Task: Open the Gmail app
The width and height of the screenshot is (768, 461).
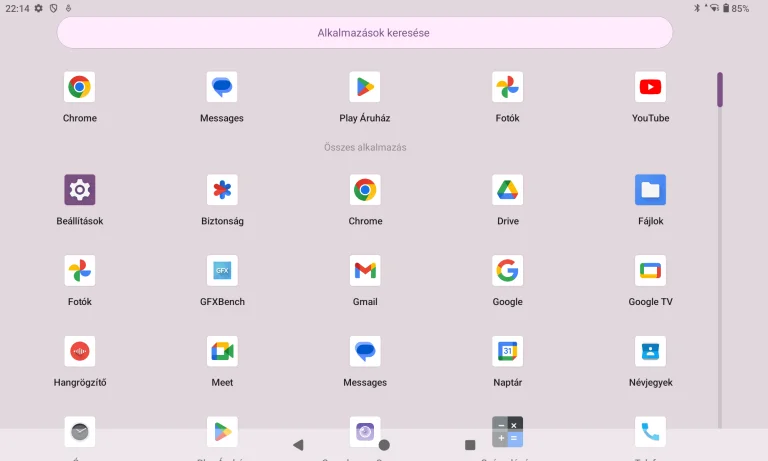Action: [x=365, y=270]
